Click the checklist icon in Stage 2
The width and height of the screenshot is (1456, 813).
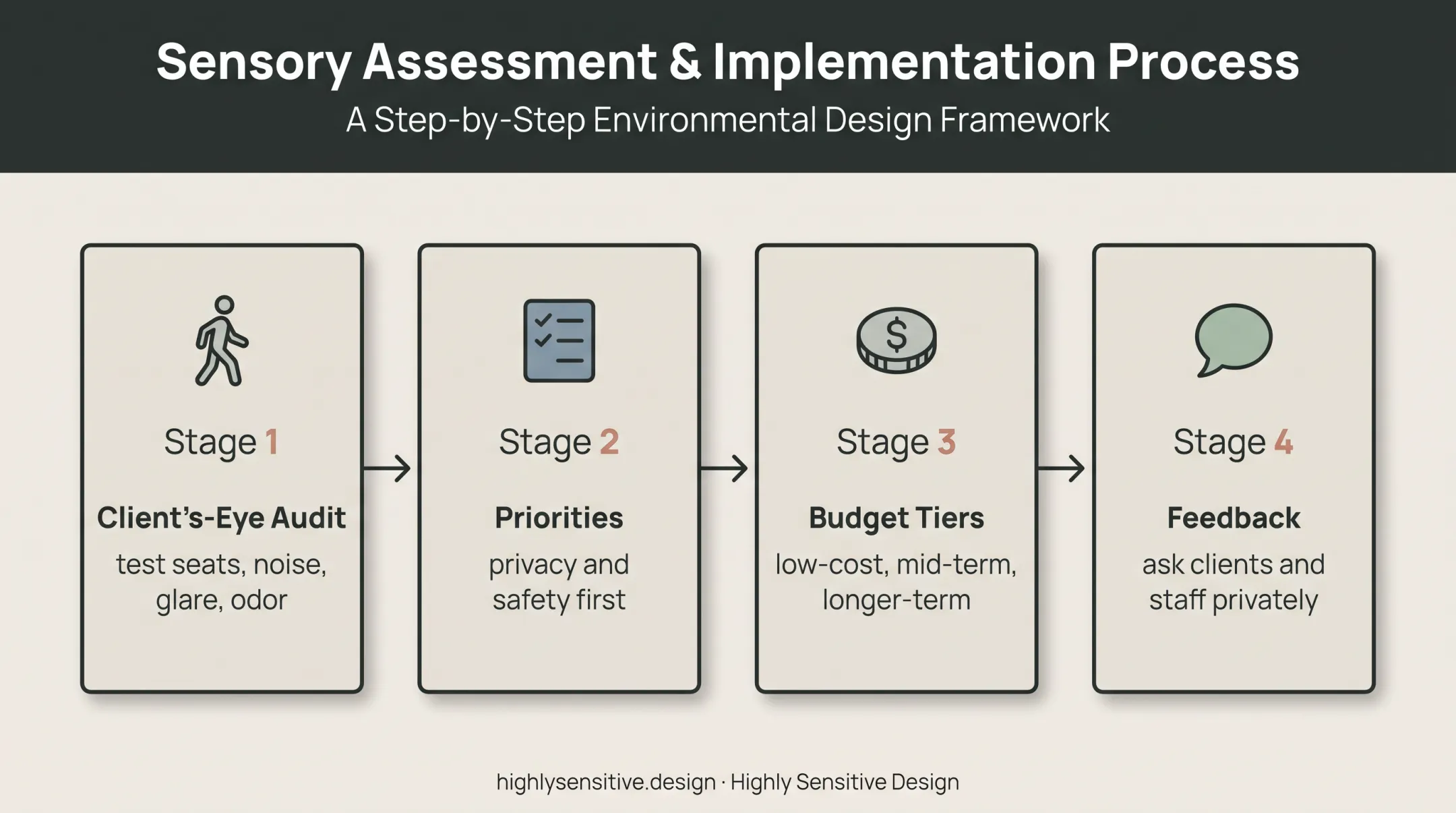coord(559,340)
